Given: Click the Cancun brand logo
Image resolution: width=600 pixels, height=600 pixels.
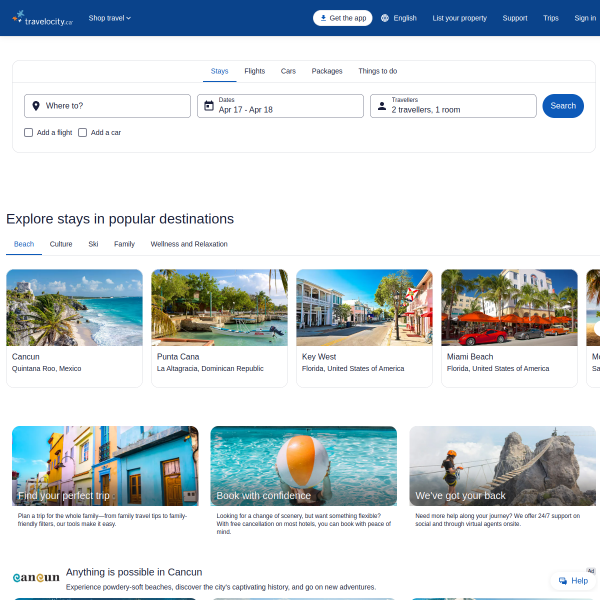Looking at the screenshot, I should 36,577.
